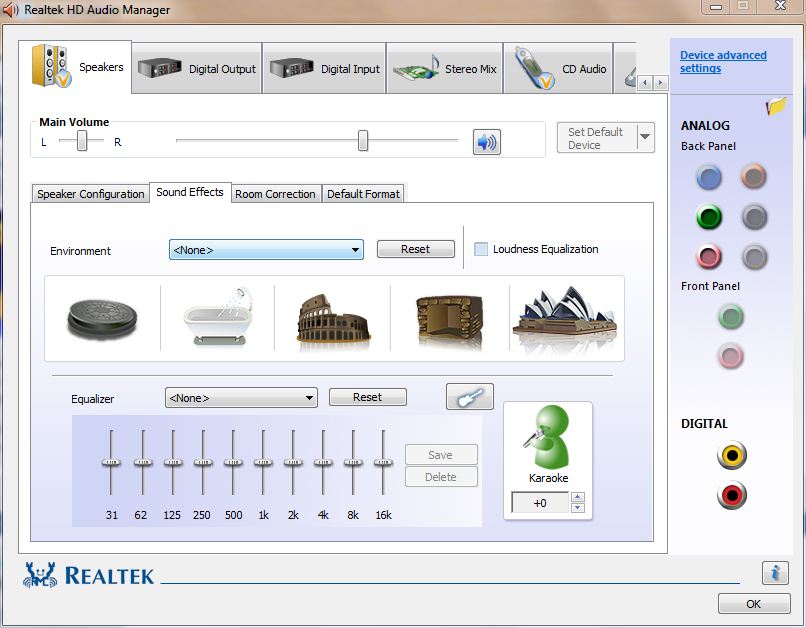Open the Device advanced settings link
The width and height of the screenshot is (806, 628).
click(x=722, y=62)
